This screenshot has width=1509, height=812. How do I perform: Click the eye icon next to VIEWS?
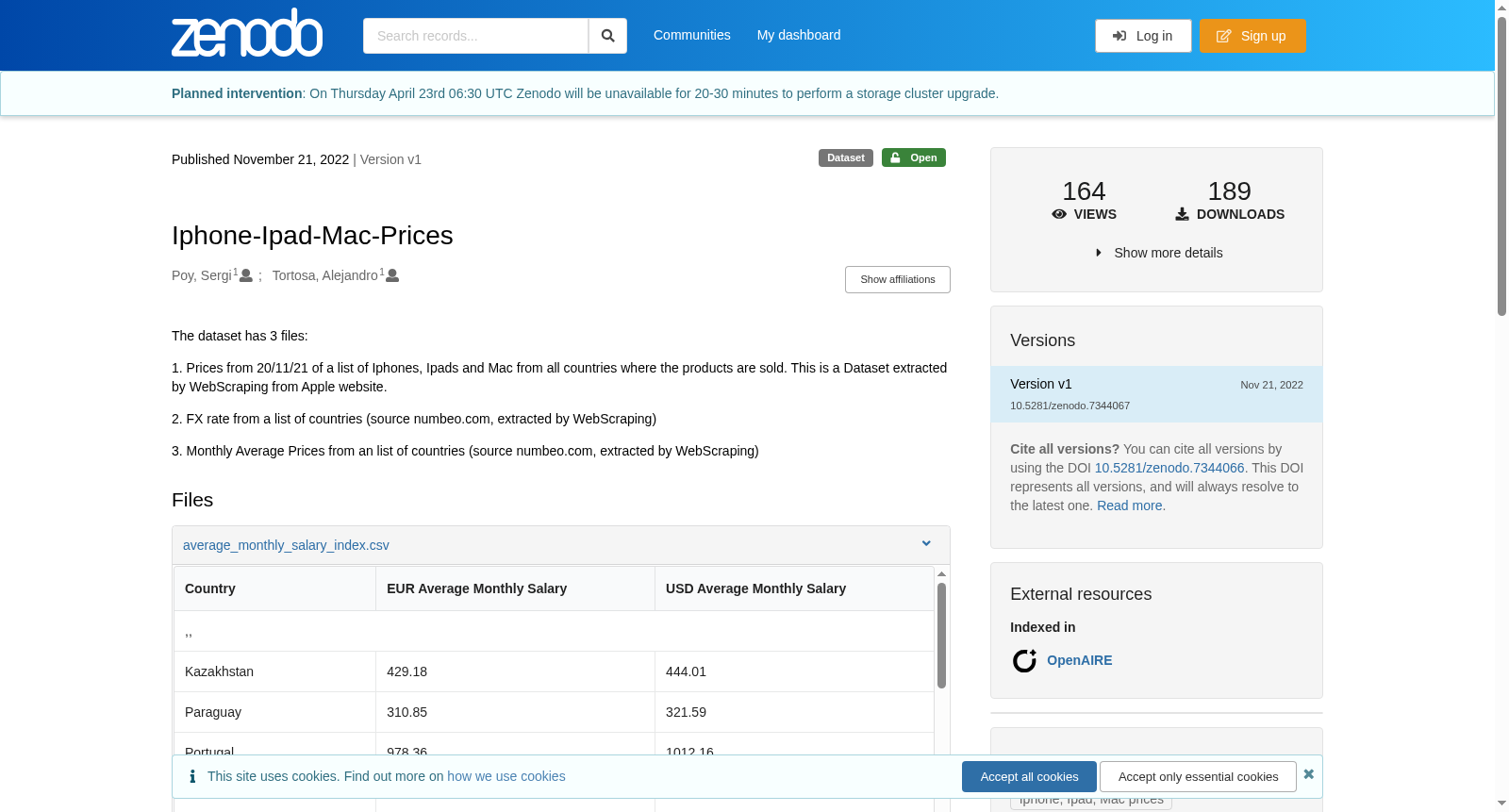1059,214
